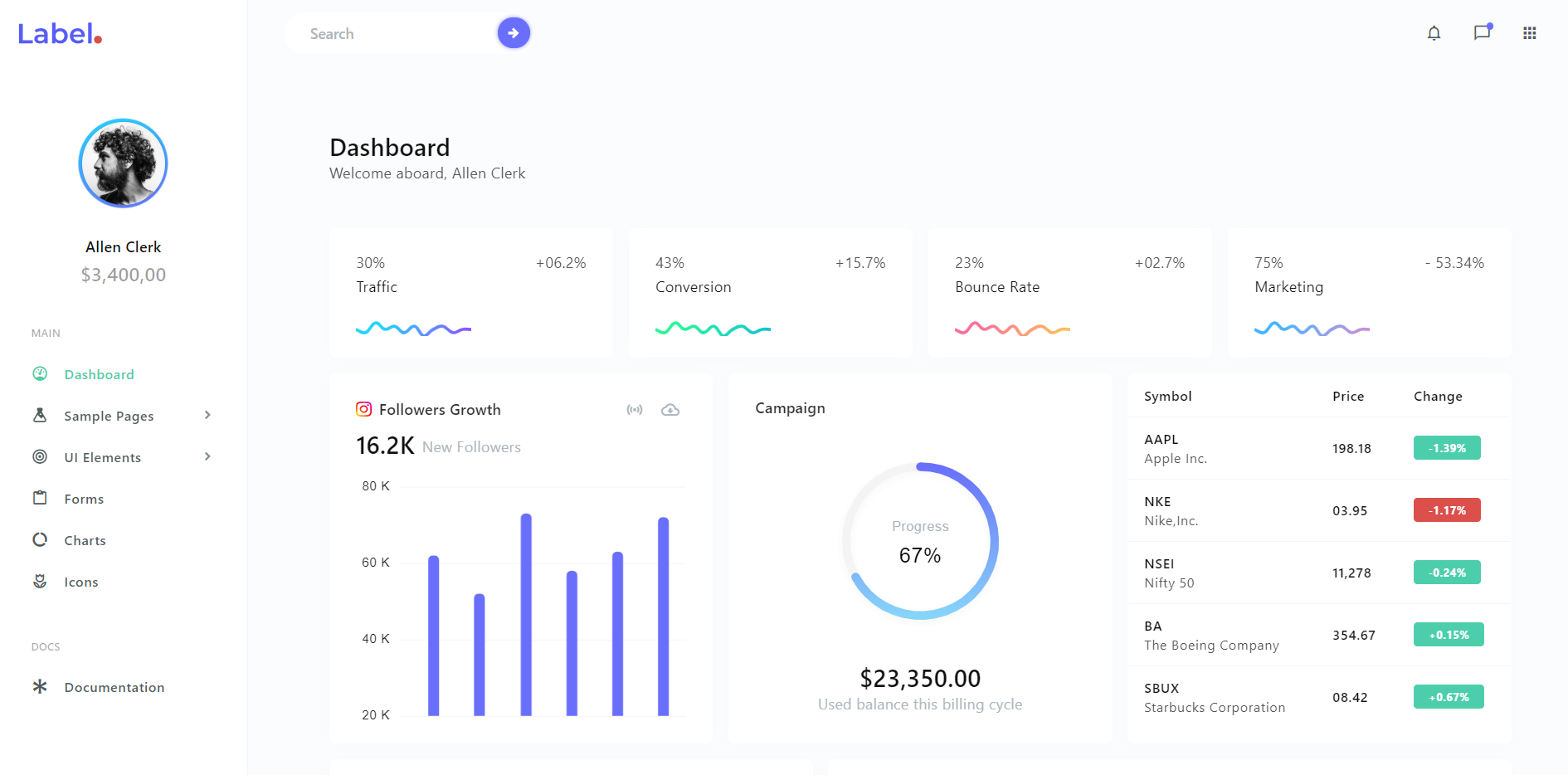Click the broadcast signal icon on Followers Growth
Image resolution: width=1568 pixels, height=775 pixels.
(x=635, y=409)
